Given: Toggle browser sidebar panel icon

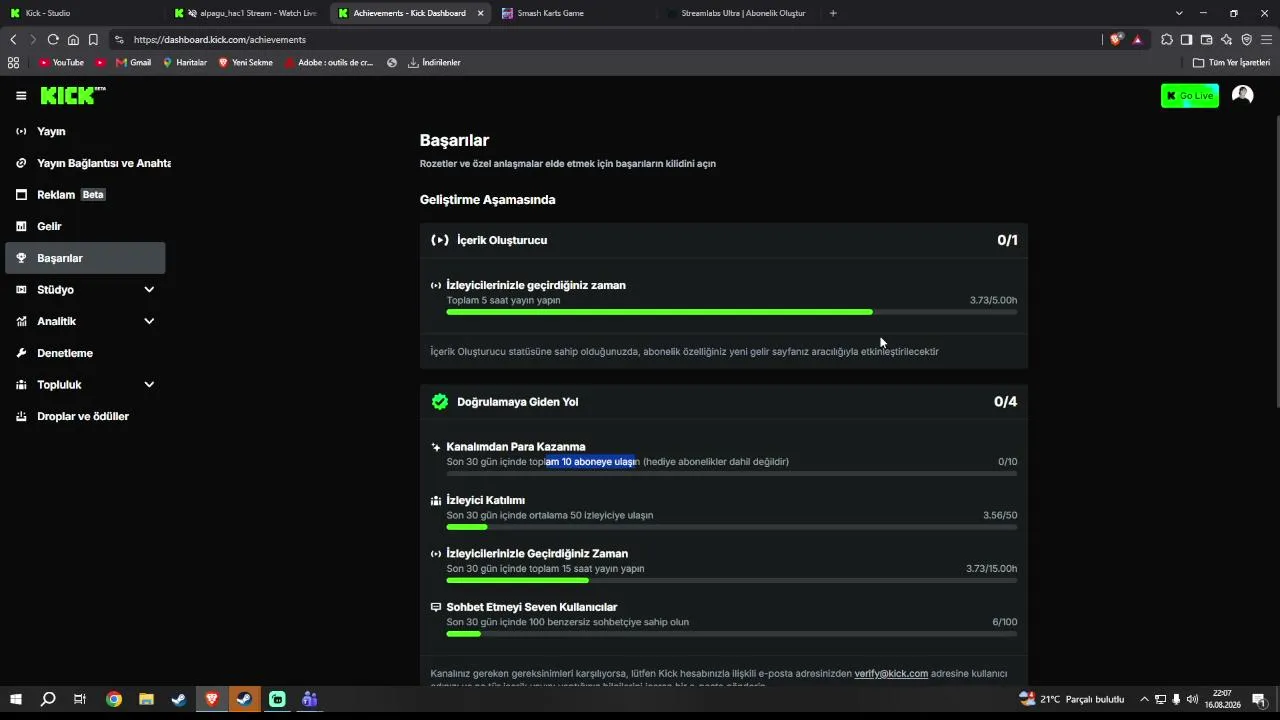Looking at the screenshot, I should (x=1186, y=39).
